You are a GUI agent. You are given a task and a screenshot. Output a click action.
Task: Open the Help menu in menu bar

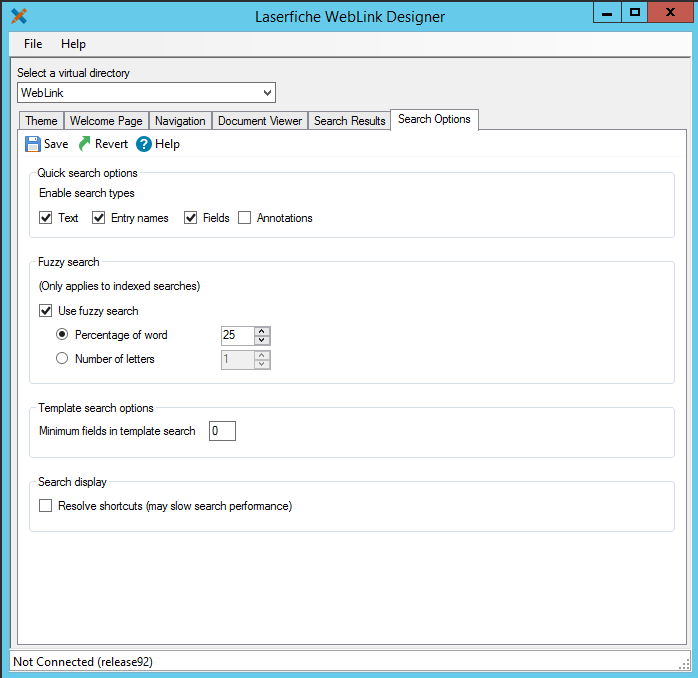(x=73, y=44)
